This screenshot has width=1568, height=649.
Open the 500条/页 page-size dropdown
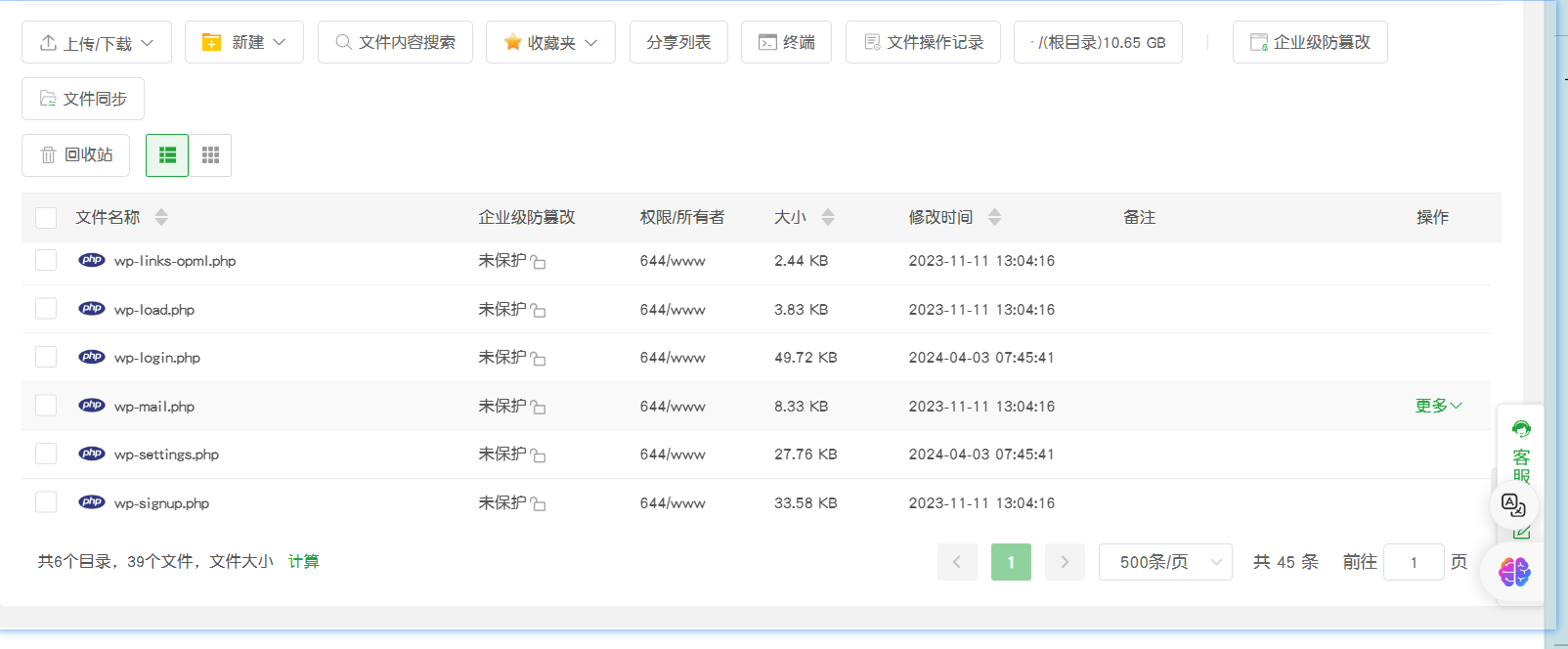(1165, 562)
